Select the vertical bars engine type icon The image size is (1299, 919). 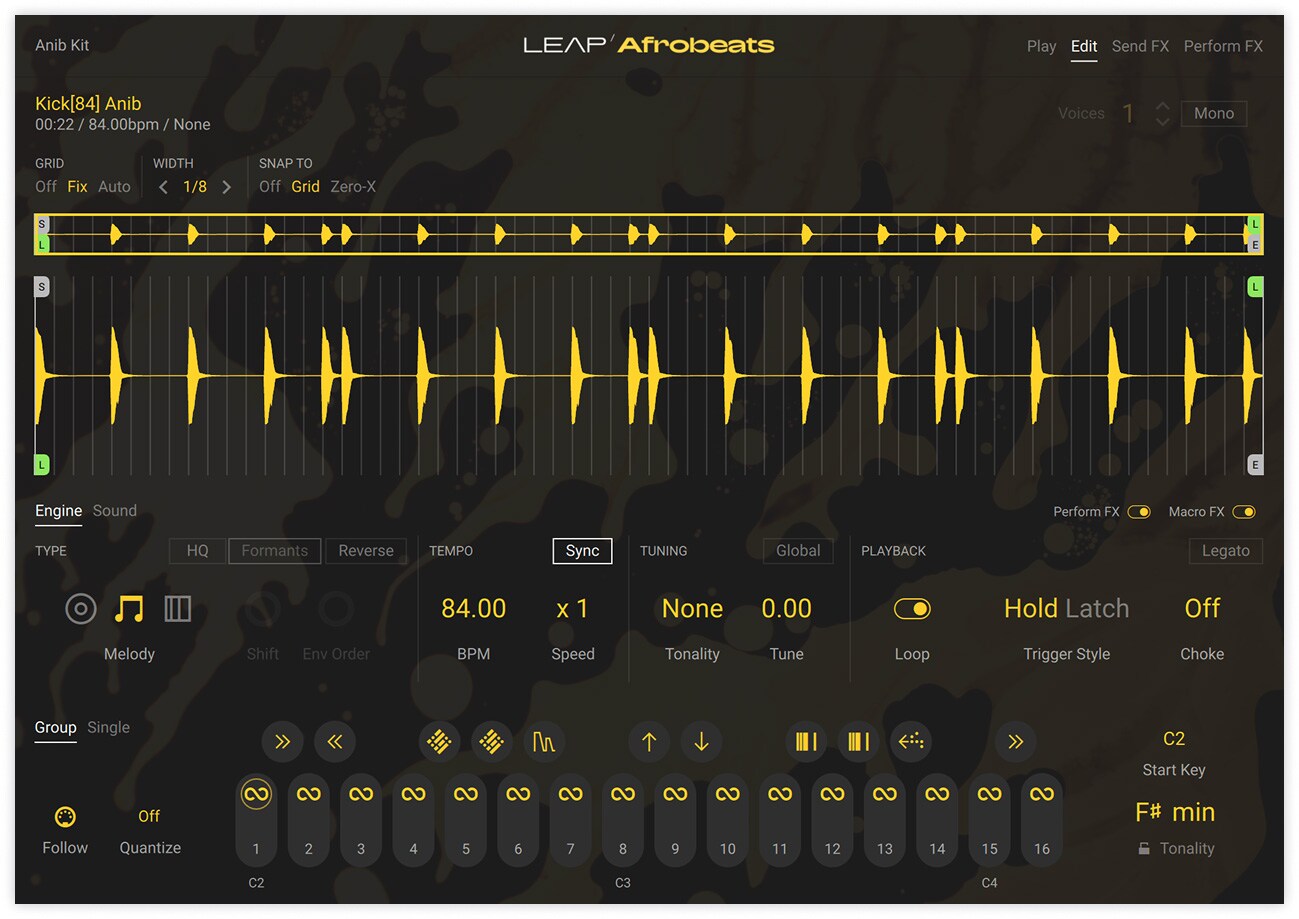(x=177, y=608)
